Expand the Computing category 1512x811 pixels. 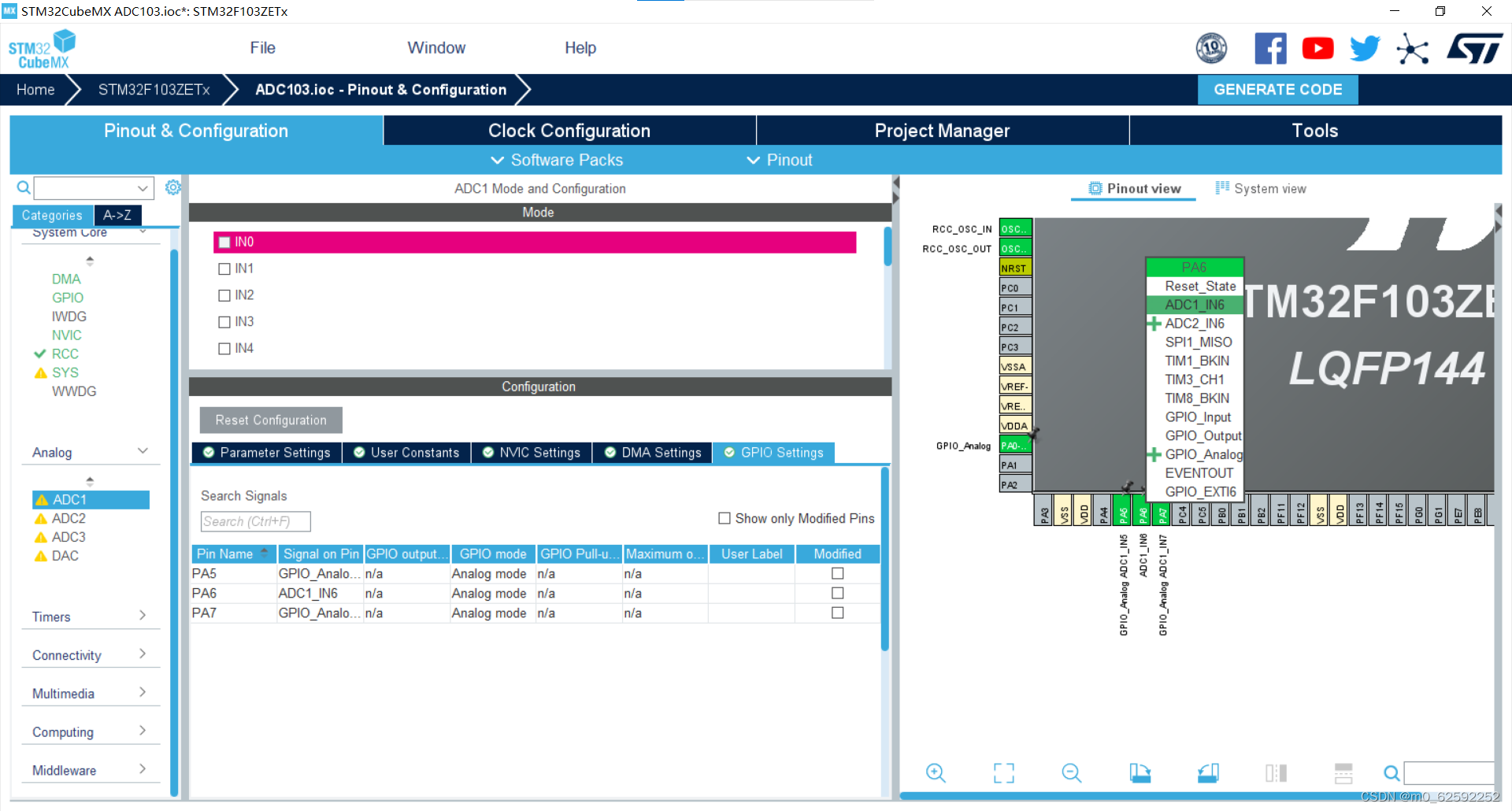(x=143, y=731)
